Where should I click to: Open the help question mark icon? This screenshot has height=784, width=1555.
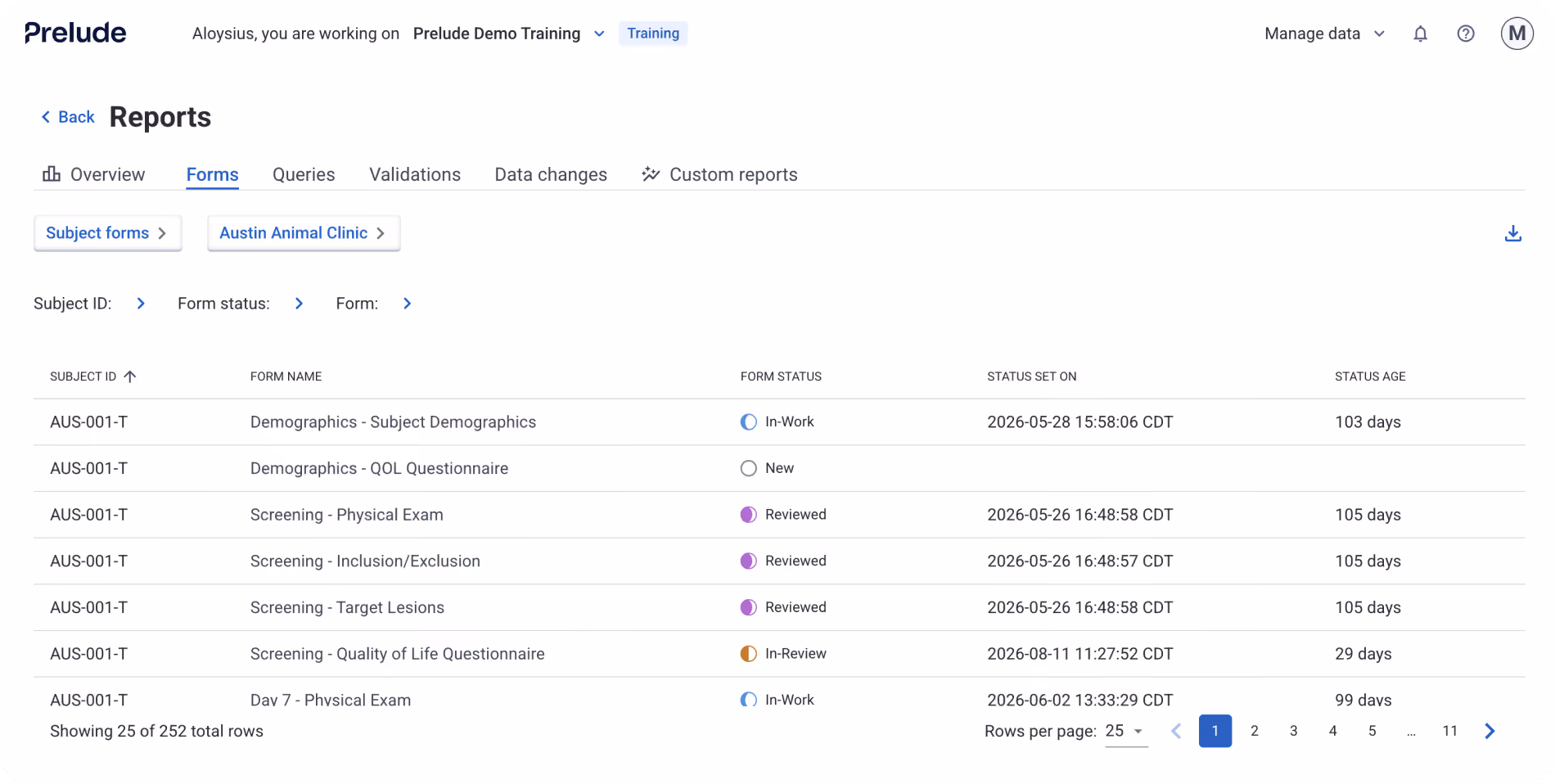(1466, 34)
